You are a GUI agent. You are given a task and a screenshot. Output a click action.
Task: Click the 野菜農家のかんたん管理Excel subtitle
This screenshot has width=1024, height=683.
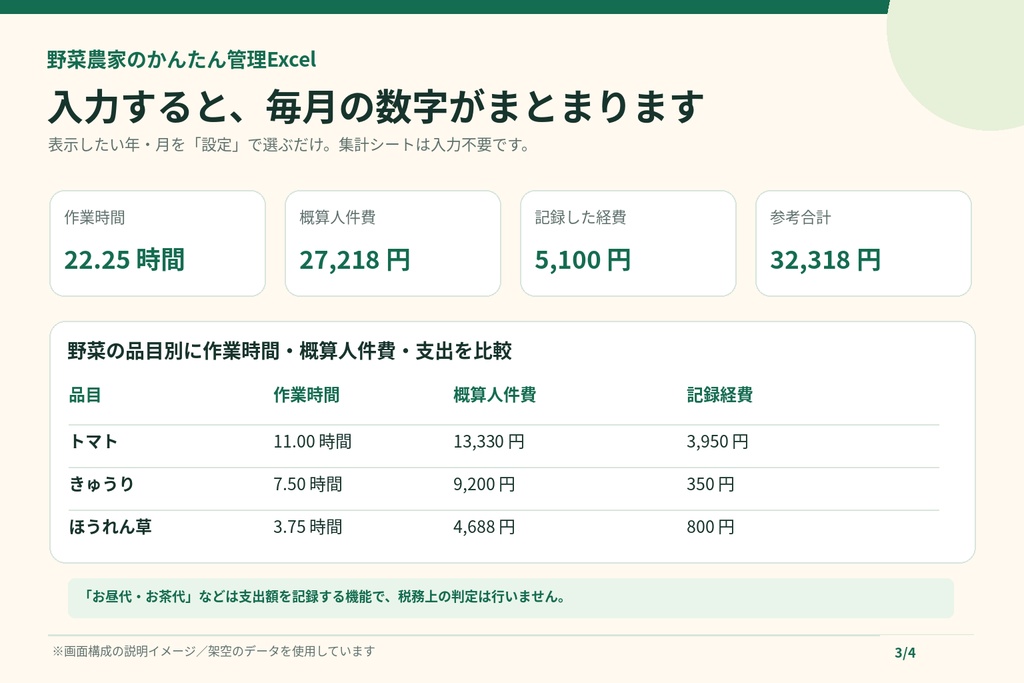[182, 60]
